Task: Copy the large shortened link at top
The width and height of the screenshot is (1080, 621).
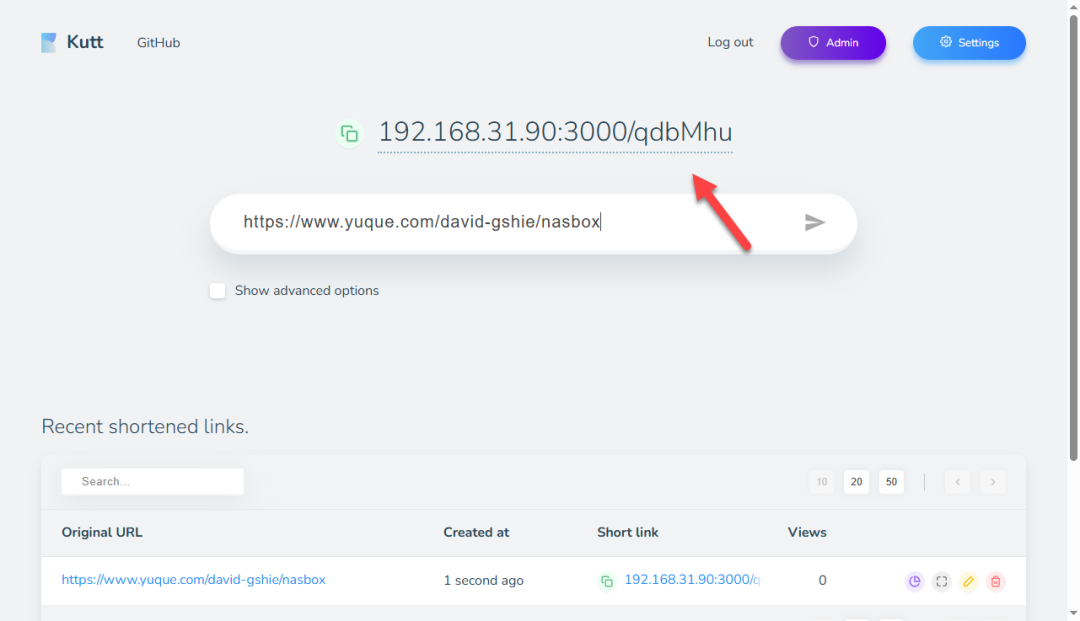Action: point(349,133)
